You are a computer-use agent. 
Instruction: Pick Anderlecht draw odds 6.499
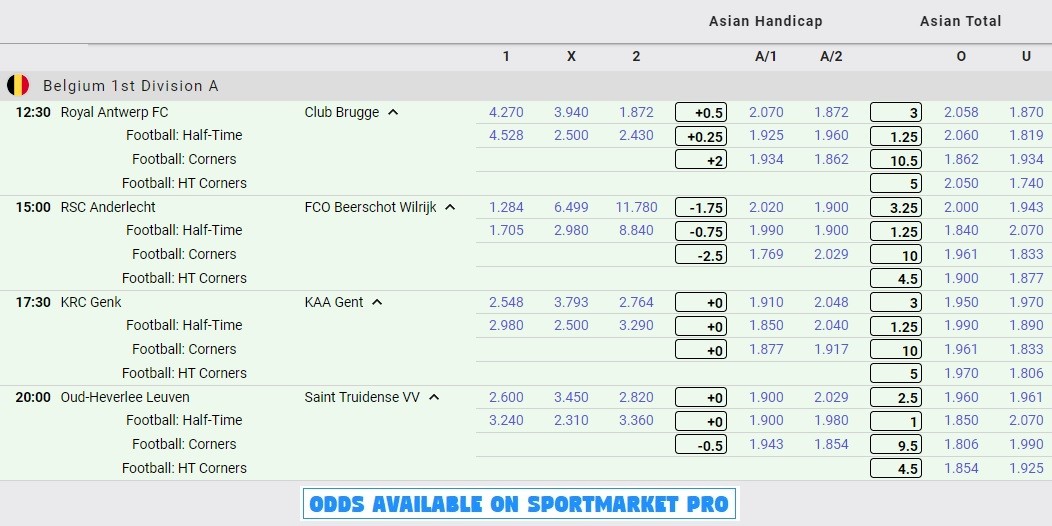pyautogui.click(x=571, y=207)
